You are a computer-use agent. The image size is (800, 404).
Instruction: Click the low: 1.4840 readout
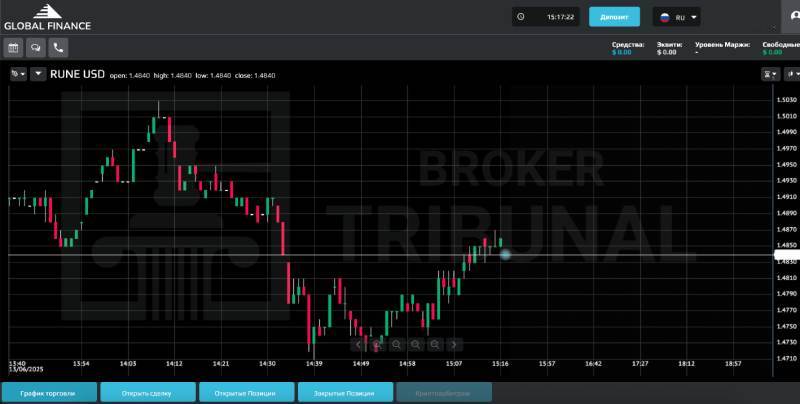(x=213, y=75)
